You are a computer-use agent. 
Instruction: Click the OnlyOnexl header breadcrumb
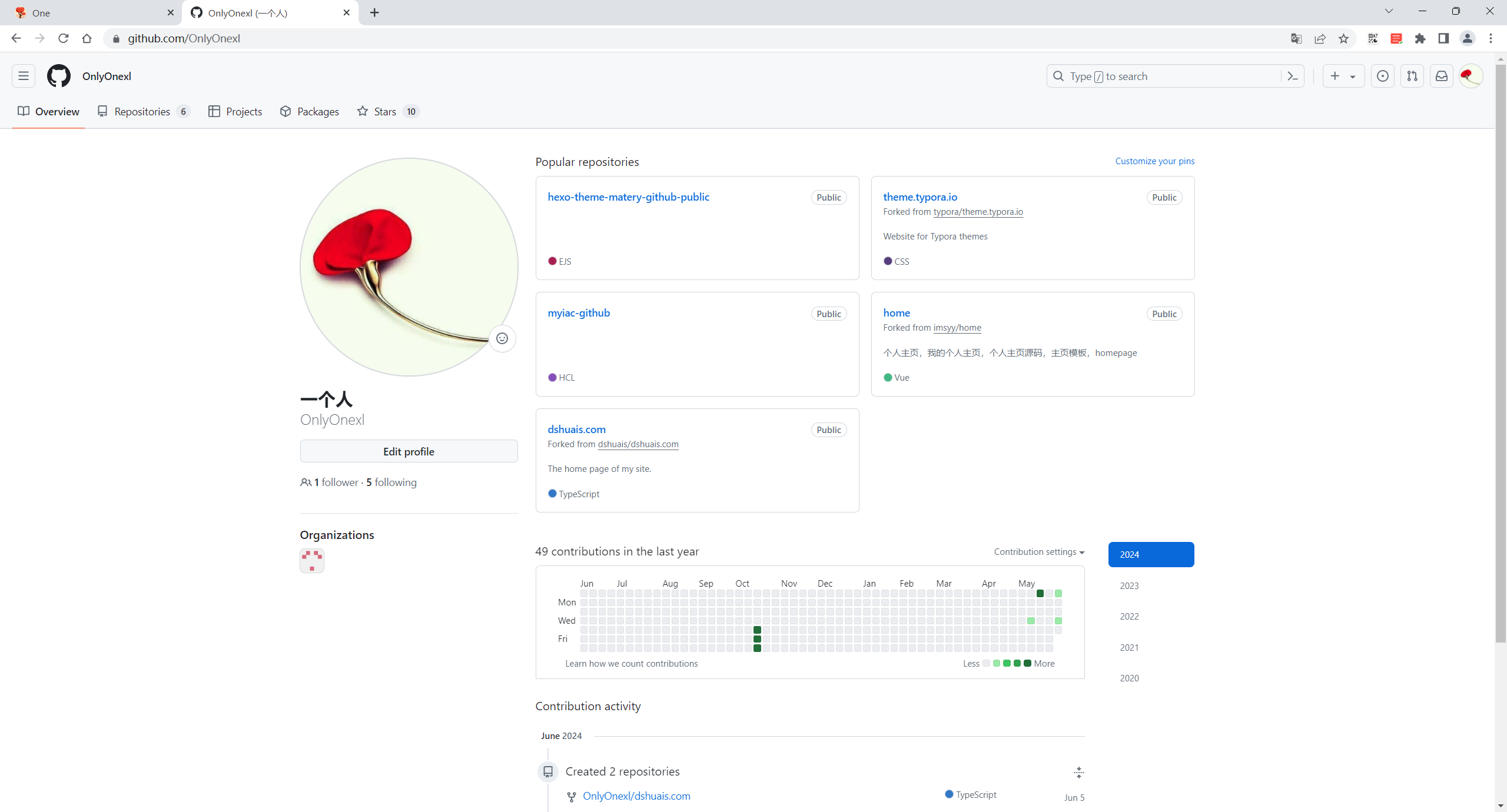(107, 76)
